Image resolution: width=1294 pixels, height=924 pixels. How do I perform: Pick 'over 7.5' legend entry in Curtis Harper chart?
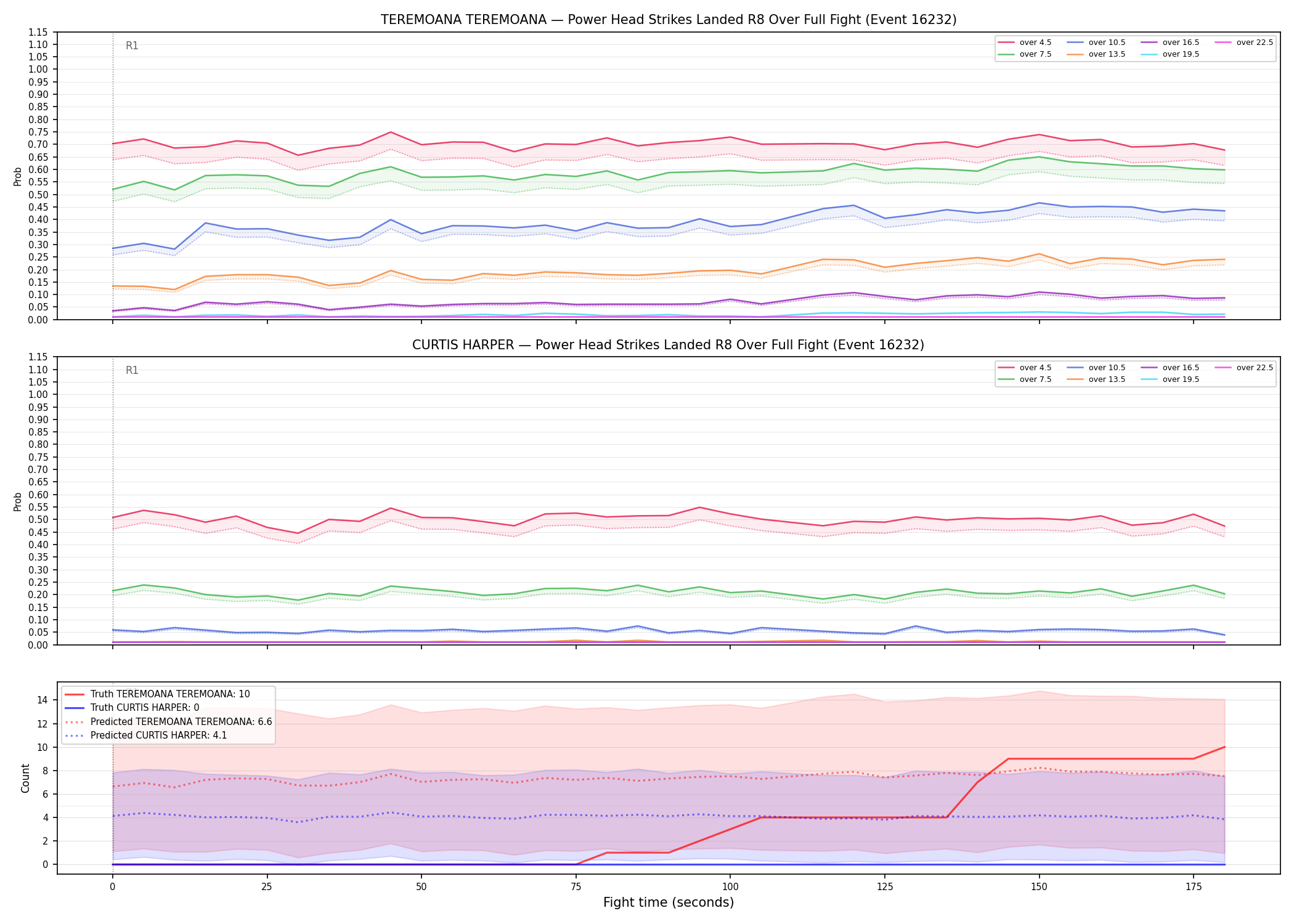coord(1025,379)
